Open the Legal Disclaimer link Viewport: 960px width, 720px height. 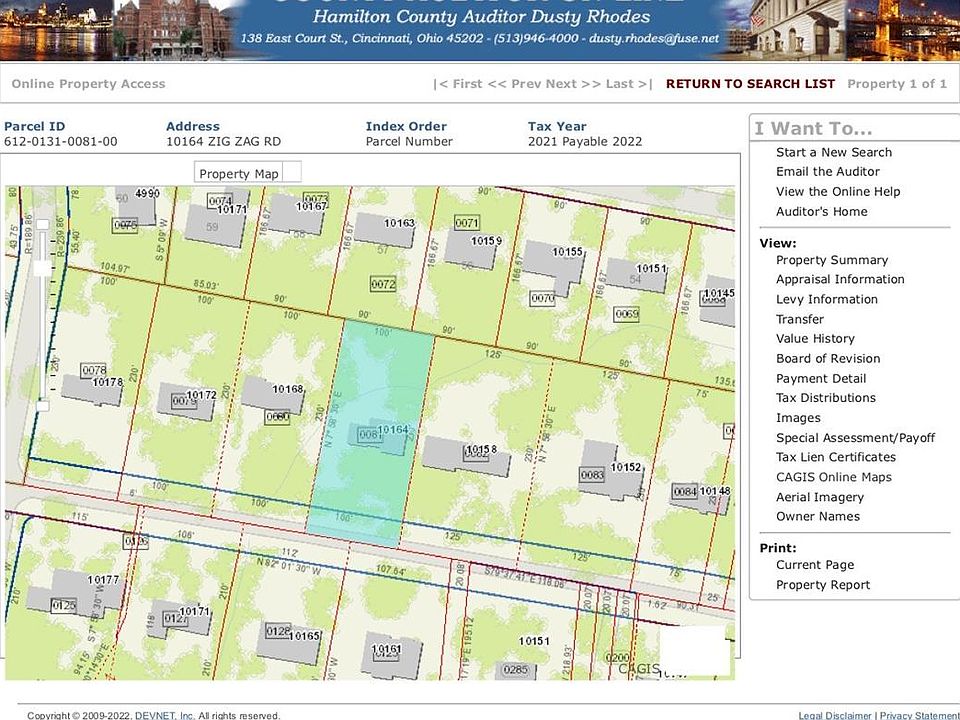[835, 715]
